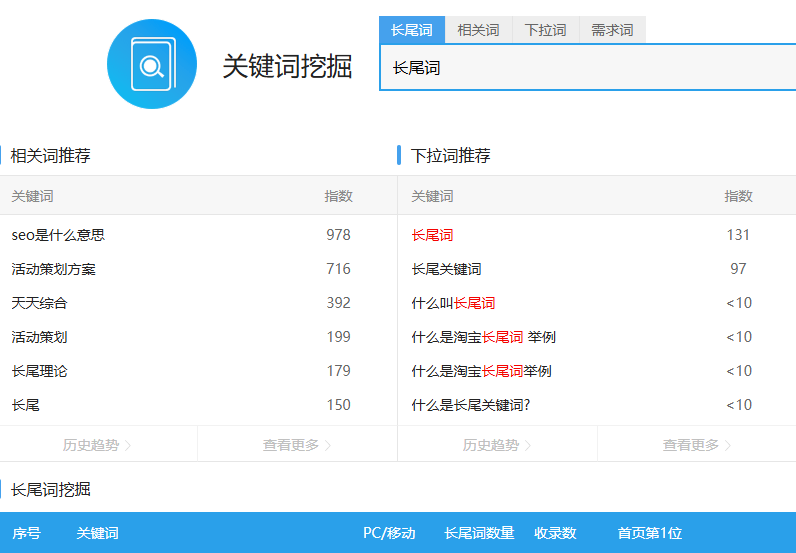The width and height of the screenshot is (796, 553).
Task: Click the keyword mining magnifier logo icon
Action: [152, 64]
